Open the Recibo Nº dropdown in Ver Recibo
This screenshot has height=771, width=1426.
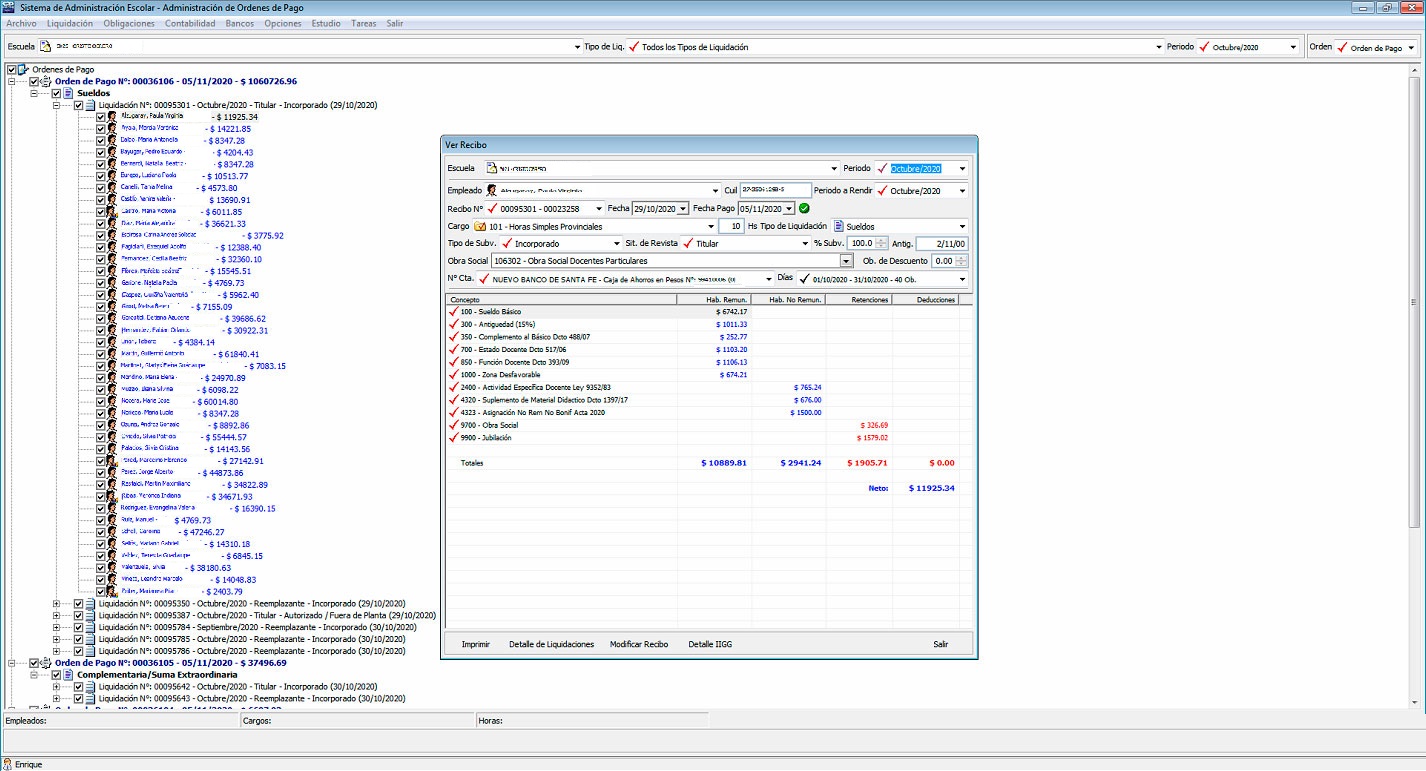pyautogui.click(x=598, y=208)
